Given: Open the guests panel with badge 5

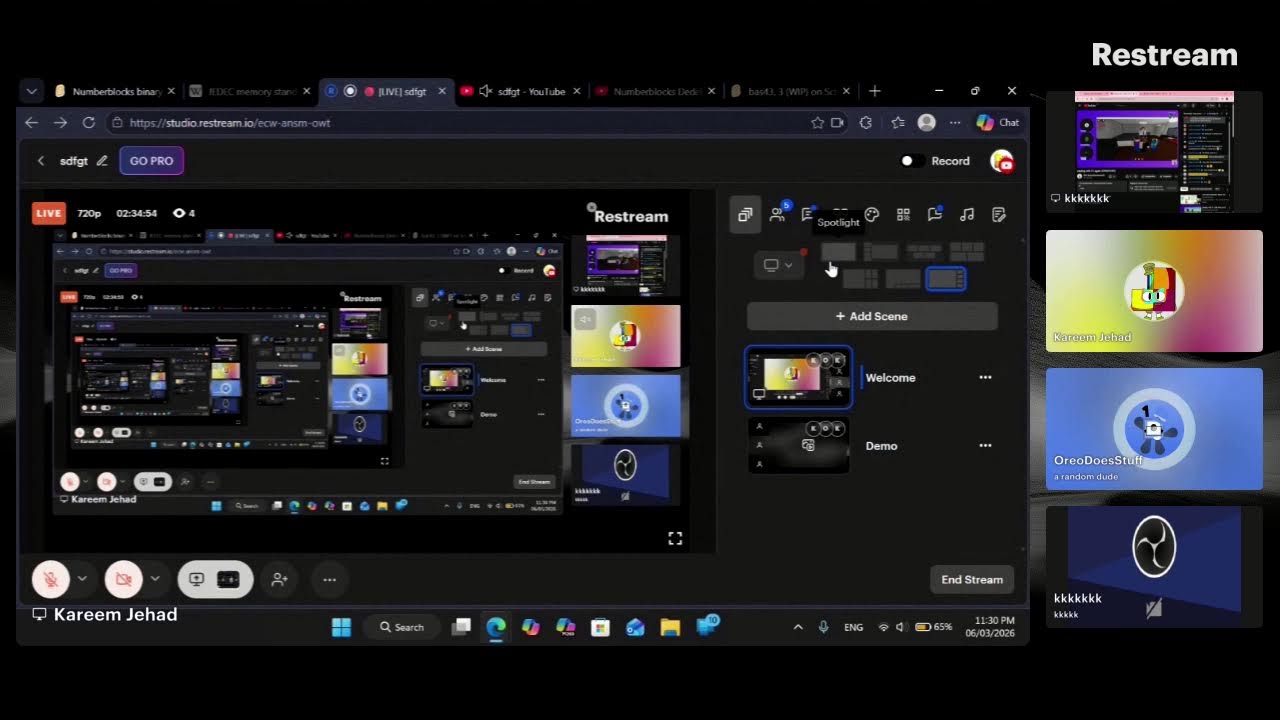Looking at the screenshot, I should pos(777,214).
